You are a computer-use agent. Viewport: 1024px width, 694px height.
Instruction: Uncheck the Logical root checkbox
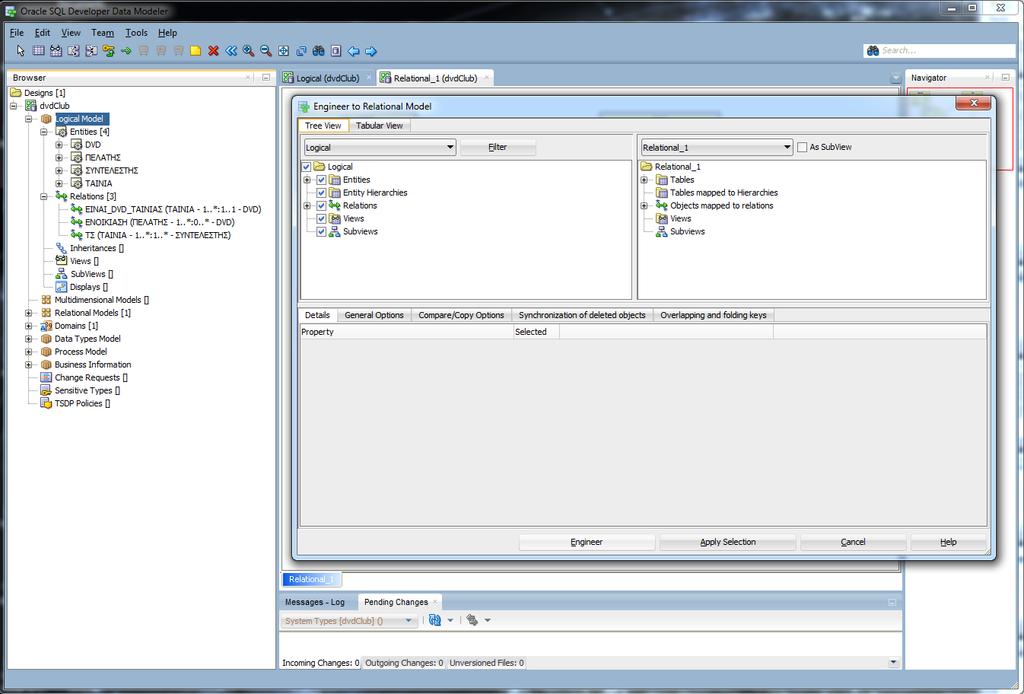pos(306,167)
